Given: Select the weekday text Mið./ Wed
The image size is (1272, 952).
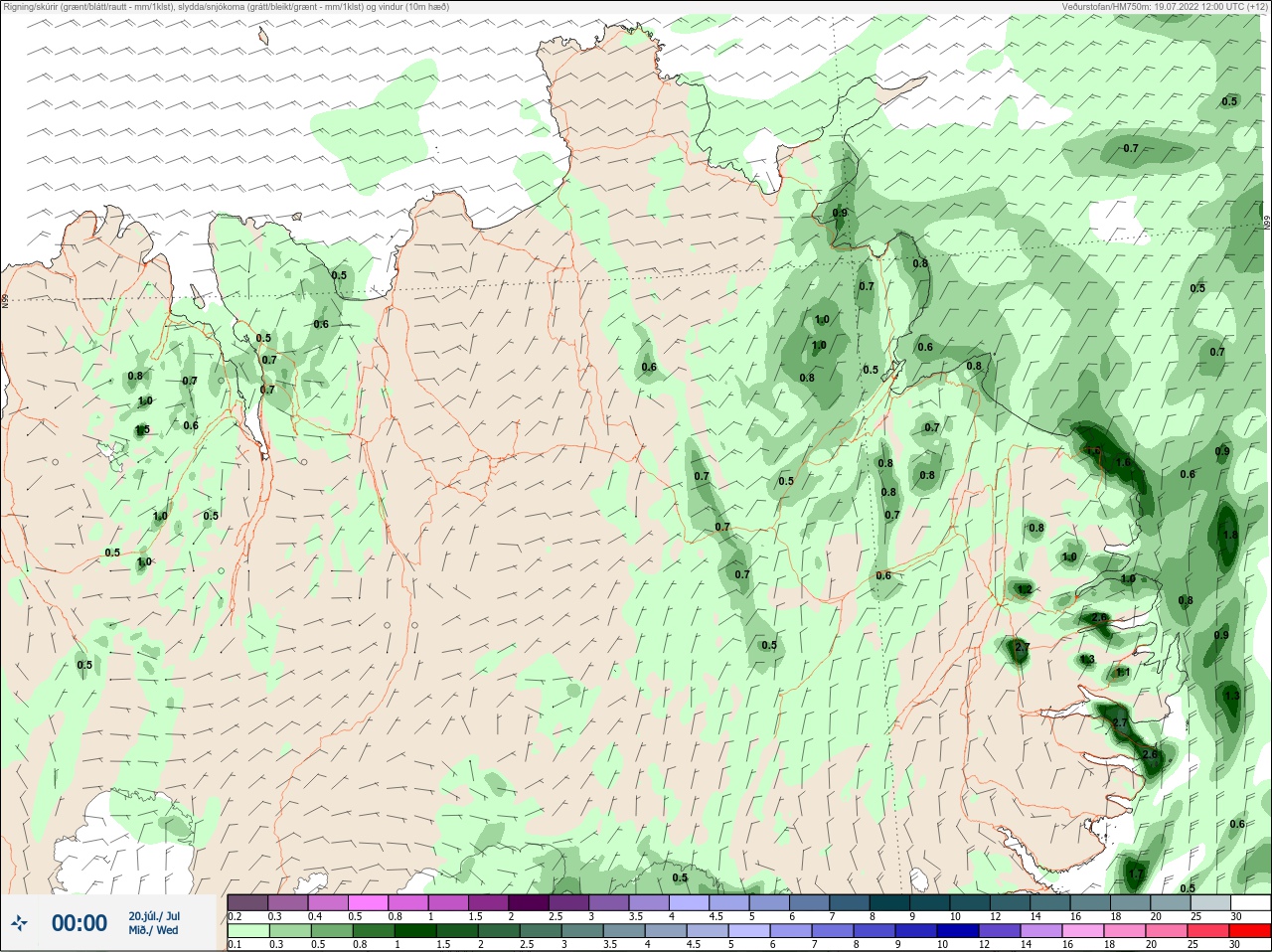Looking at the screenshot, I should 154,931.
